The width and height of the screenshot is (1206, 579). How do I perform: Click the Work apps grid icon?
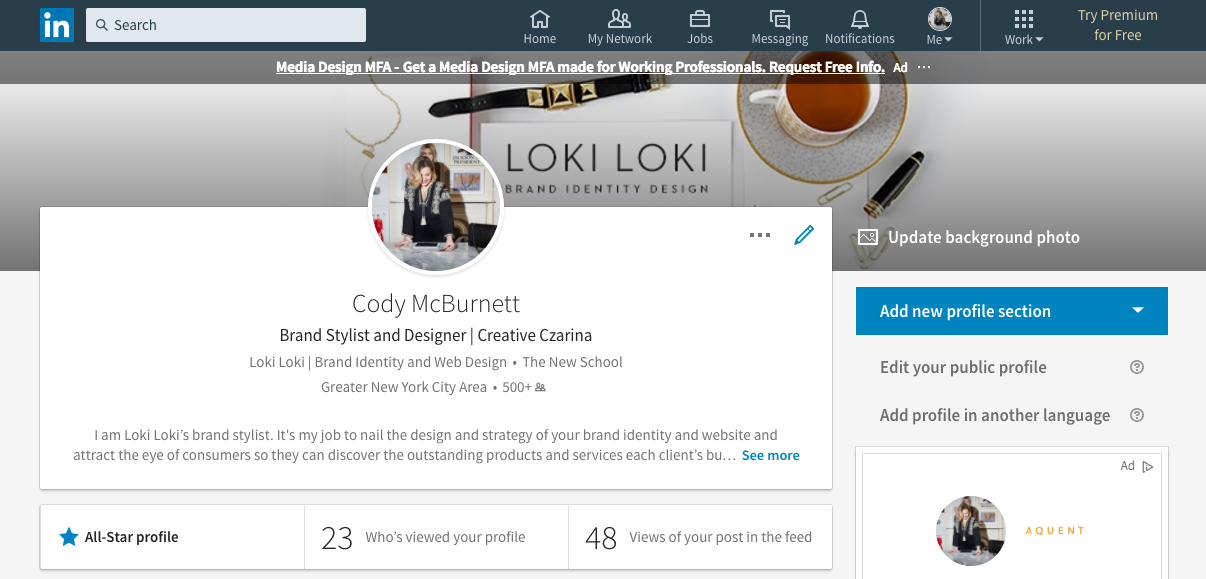click(1024, 19)
